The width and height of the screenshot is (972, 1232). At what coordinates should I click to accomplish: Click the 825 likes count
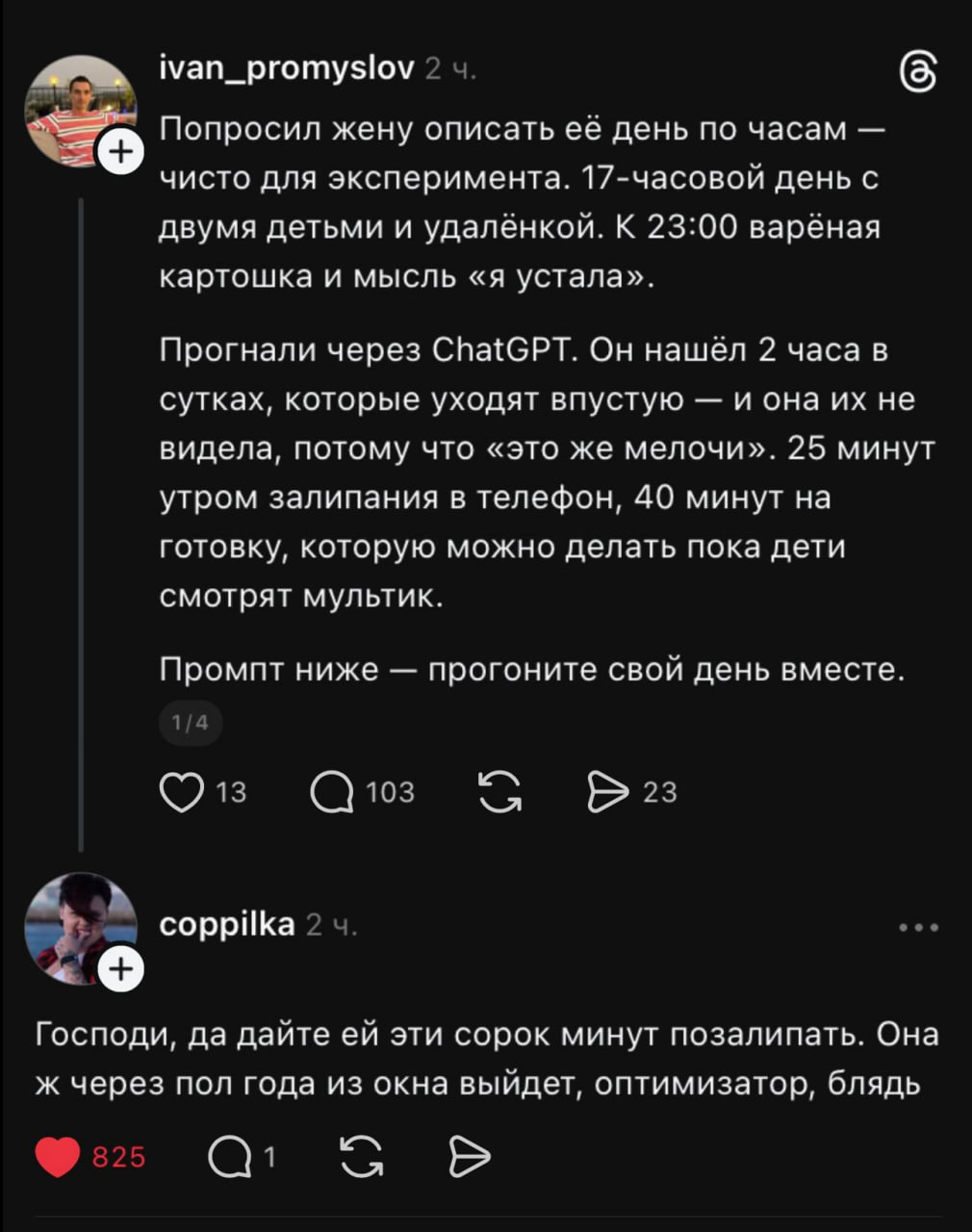click(118, 1156)
